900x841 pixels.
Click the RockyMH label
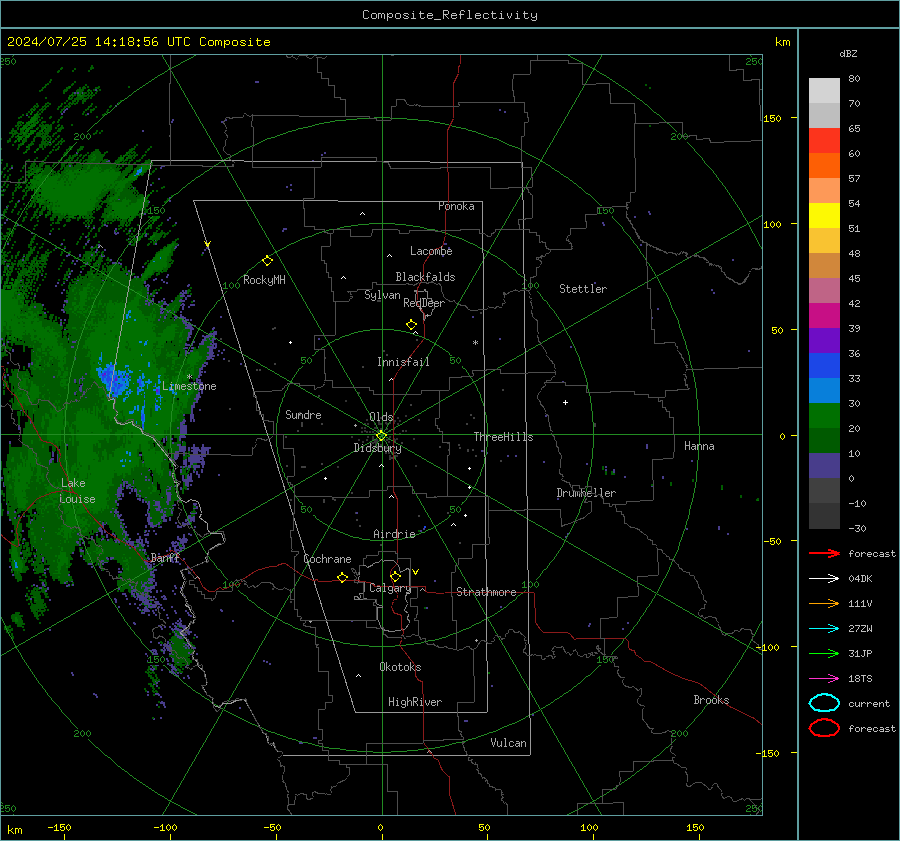(x=264, y=280)
